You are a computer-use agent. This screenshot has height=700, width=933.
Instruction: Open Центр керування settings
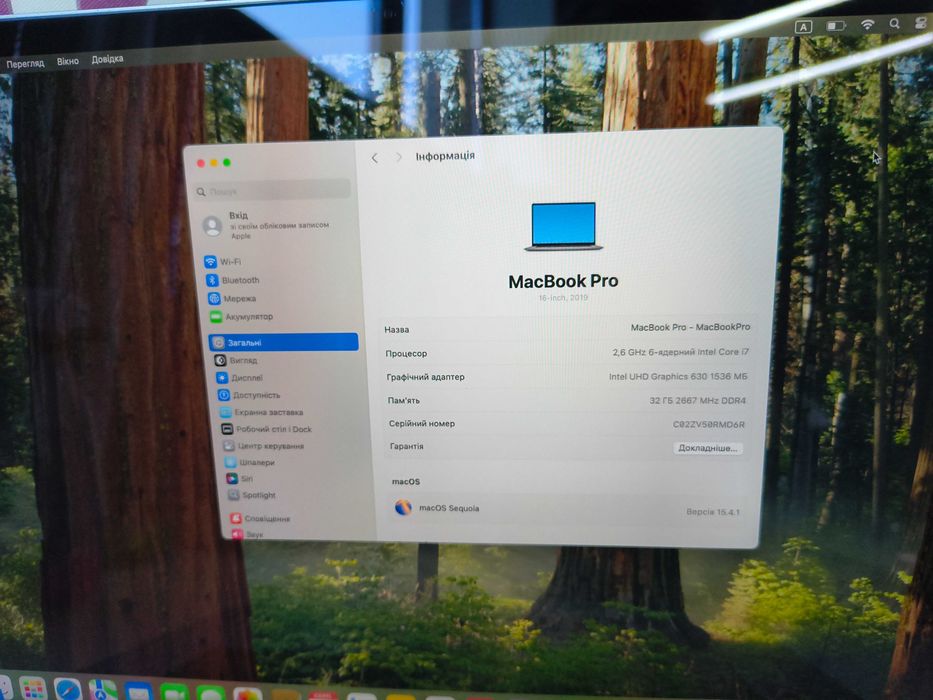click(x=264, y=445)
